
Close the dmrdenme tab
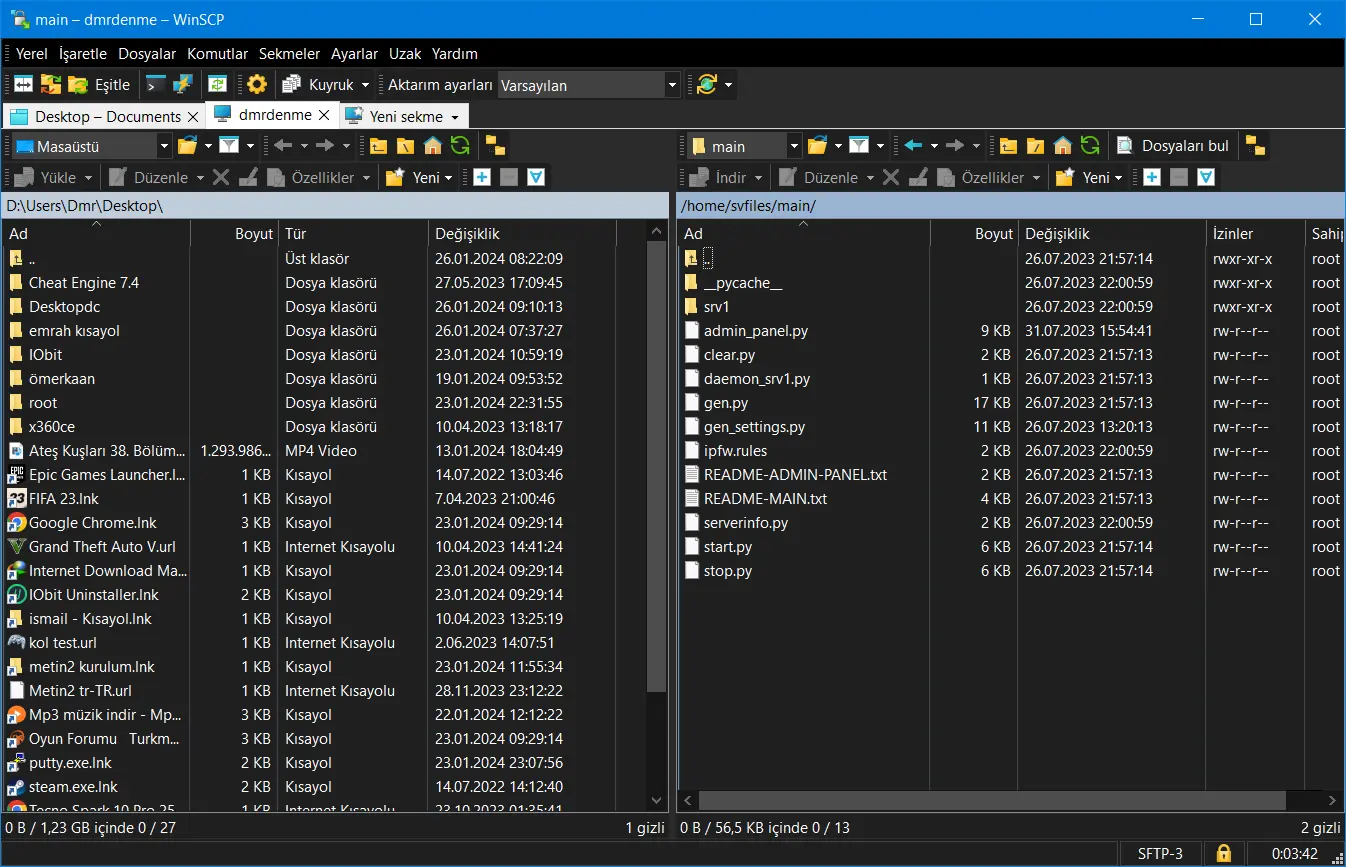(324, 115)
